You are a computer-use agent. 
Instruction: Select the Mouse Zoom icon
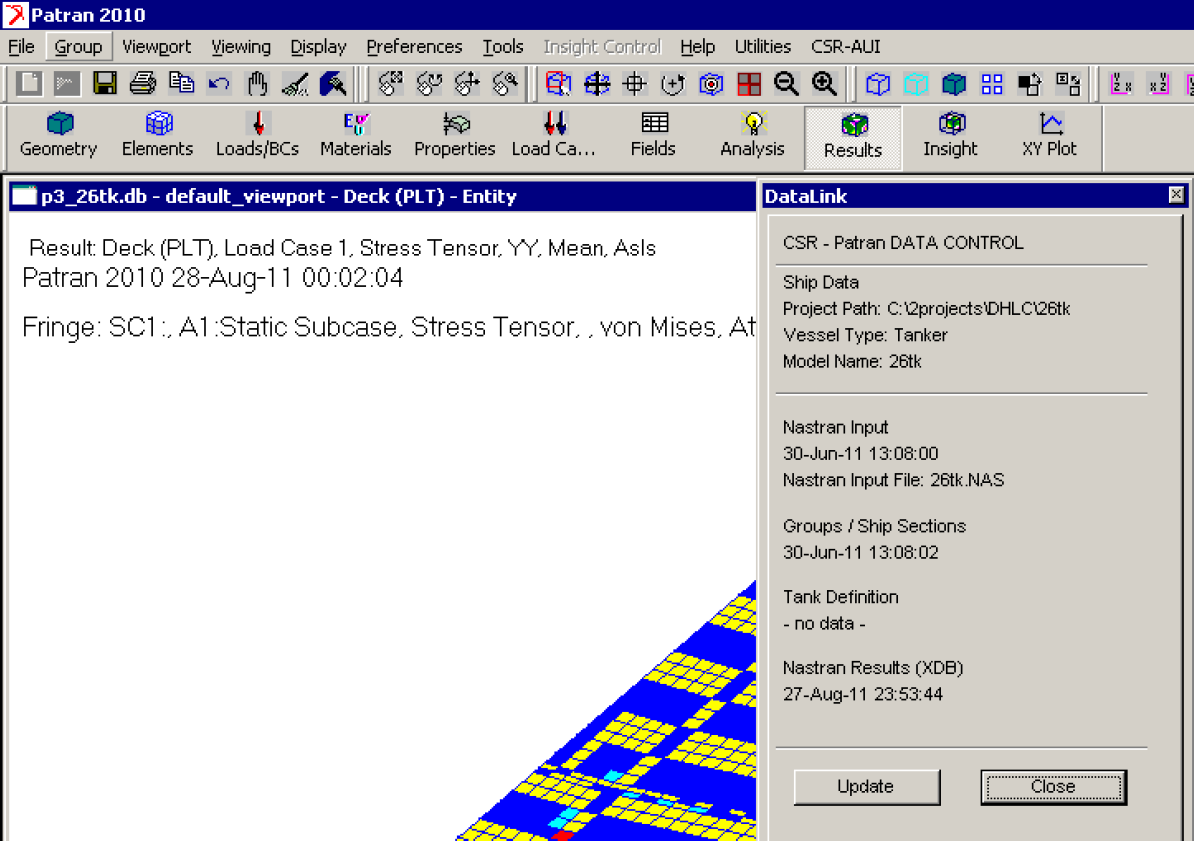pos(505,83)
